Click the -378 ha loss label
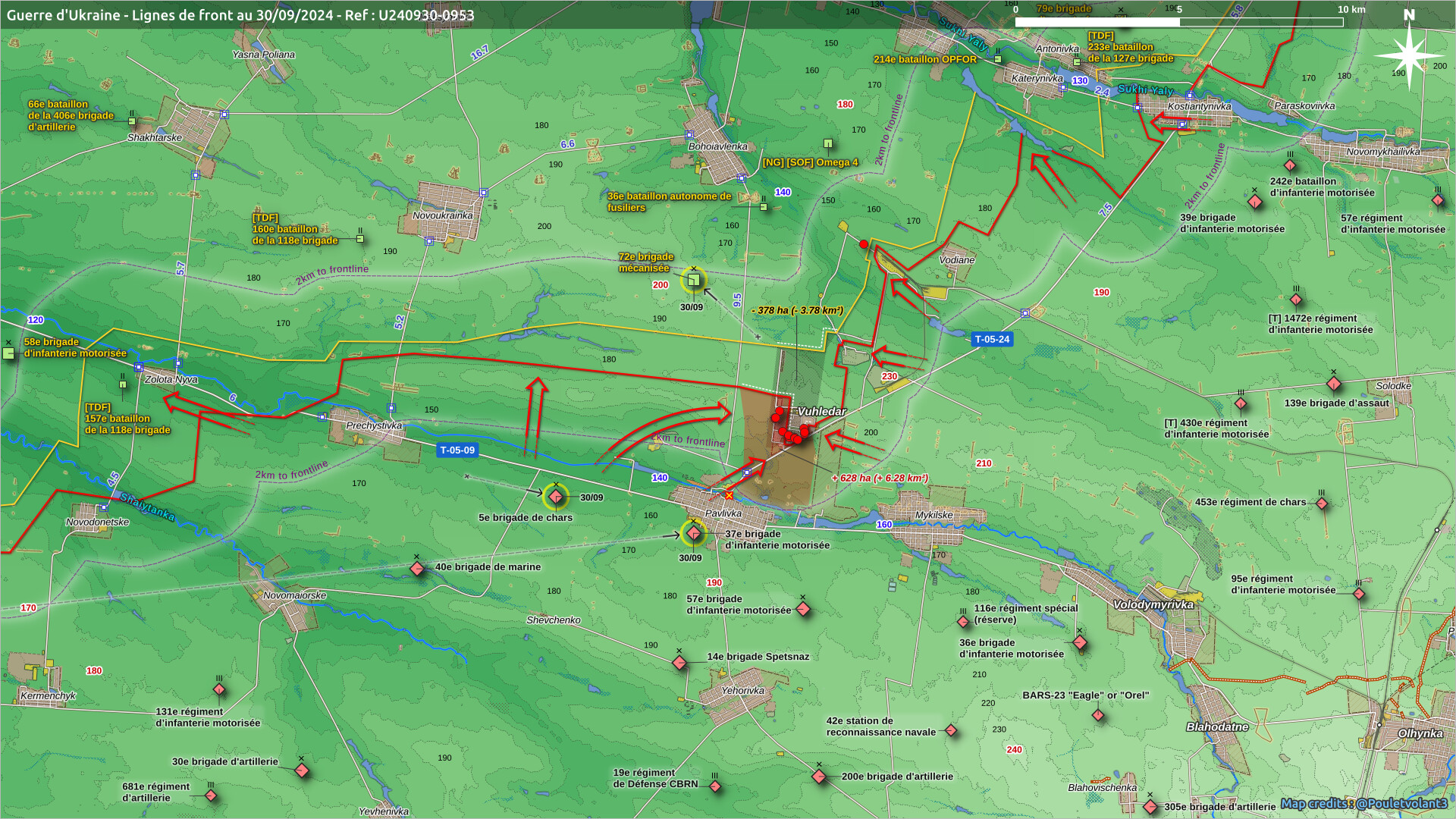The width and height of the screenshot is (1456, 819). pos(797,310)
